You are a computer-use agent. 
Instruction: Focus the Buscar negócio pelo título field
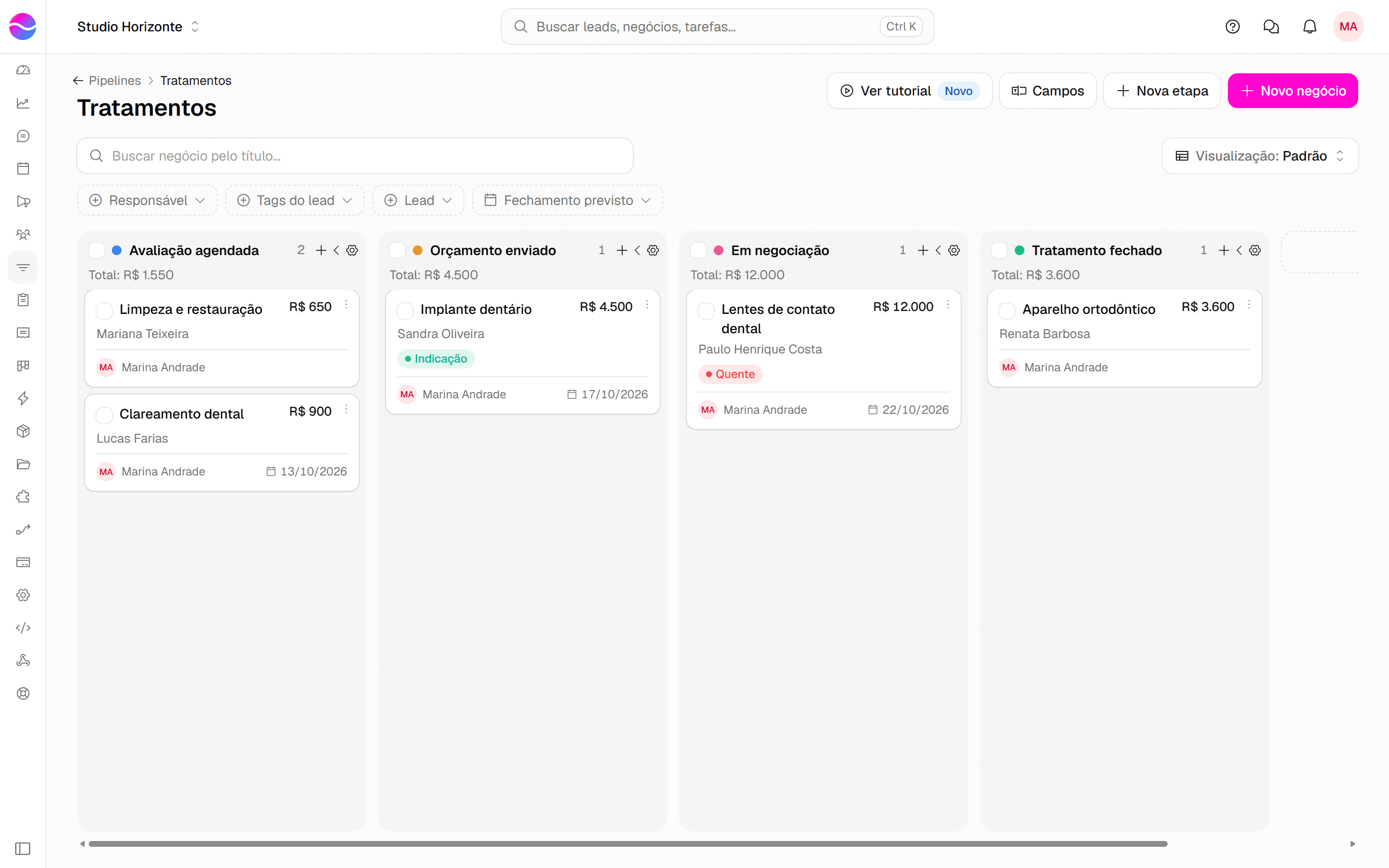tap(354, 156)
